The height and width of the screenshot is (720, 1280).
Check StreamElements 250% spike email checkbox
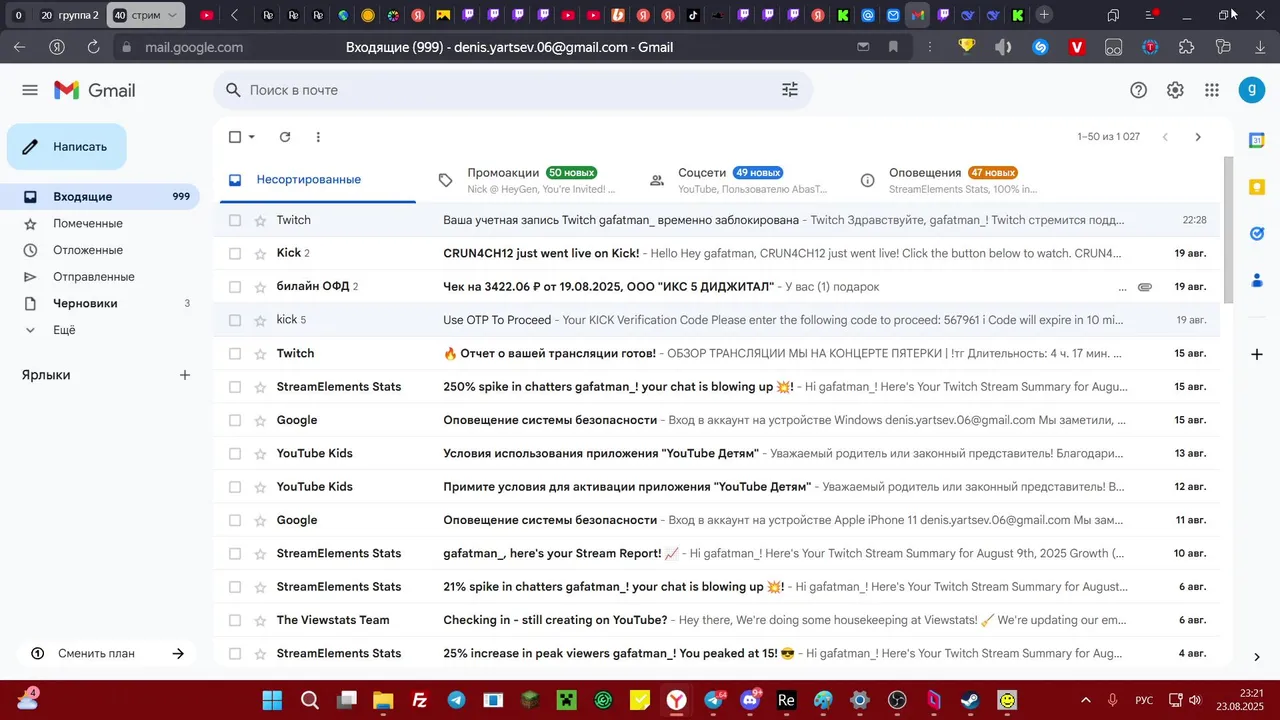tap(235, 387)
